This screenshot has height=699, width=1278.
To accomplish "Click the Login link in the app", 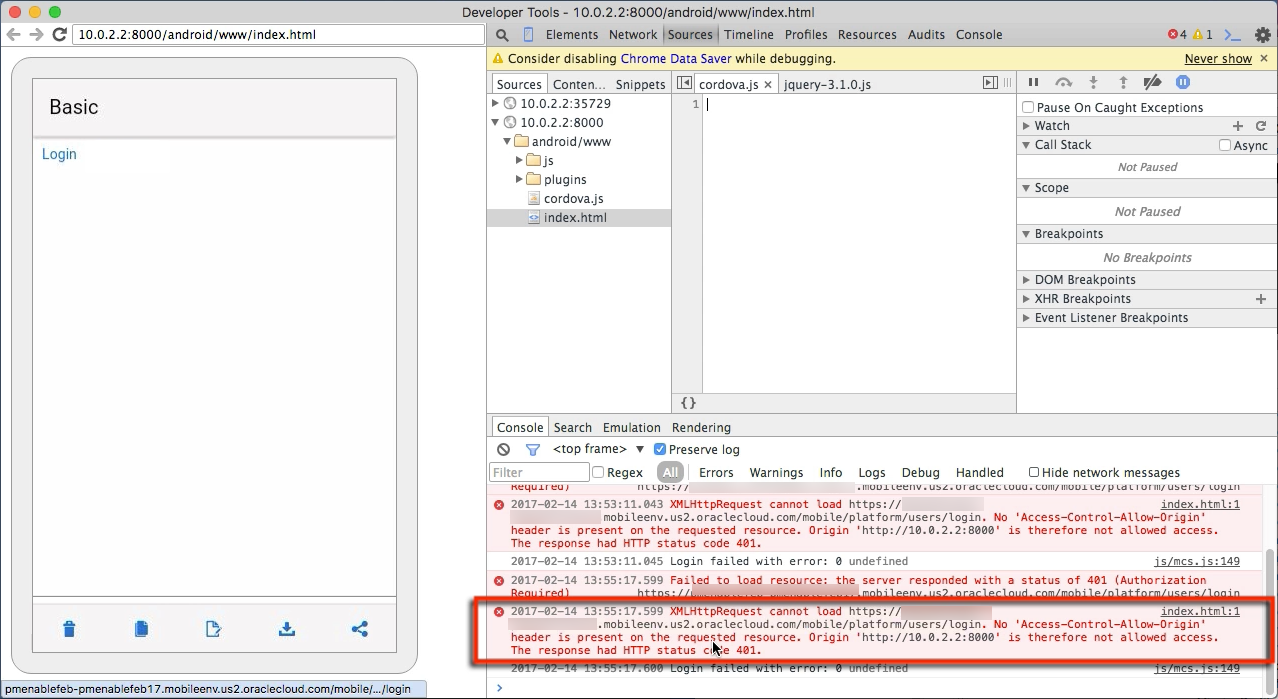I will point(59,154).
